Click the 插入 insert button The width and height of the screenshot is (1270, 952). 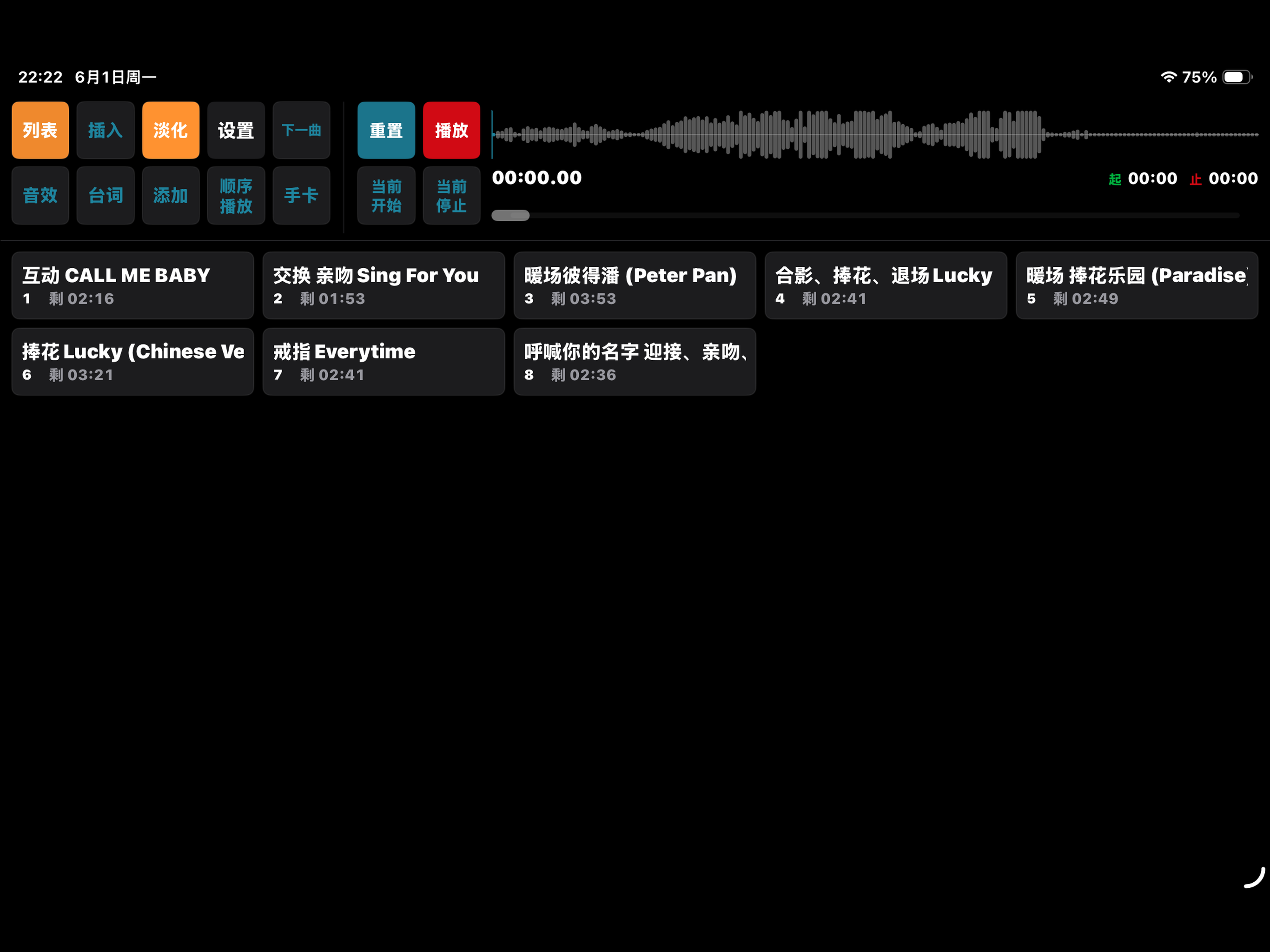[x=106, y=130]
